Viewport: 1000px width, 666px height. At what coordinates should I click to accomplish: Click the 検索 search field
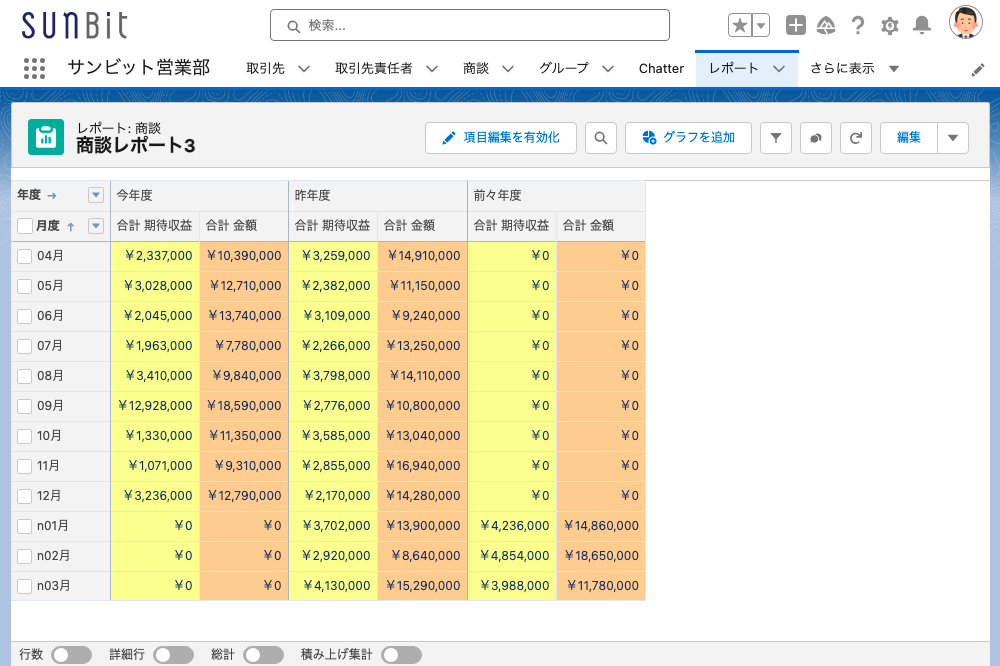470,26
